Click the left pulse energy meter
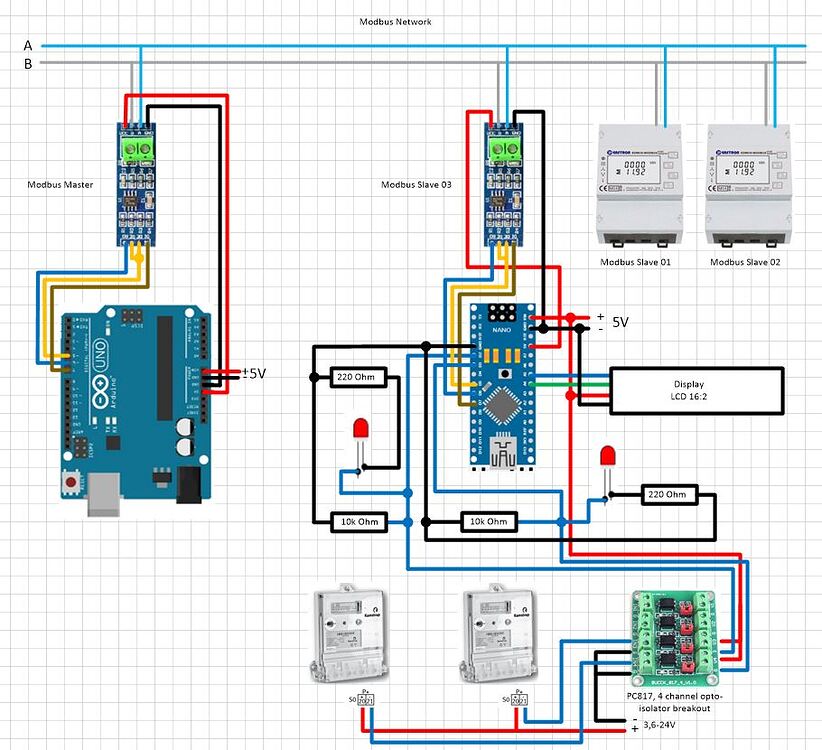 pyautogui.click(x=350, y=635)
